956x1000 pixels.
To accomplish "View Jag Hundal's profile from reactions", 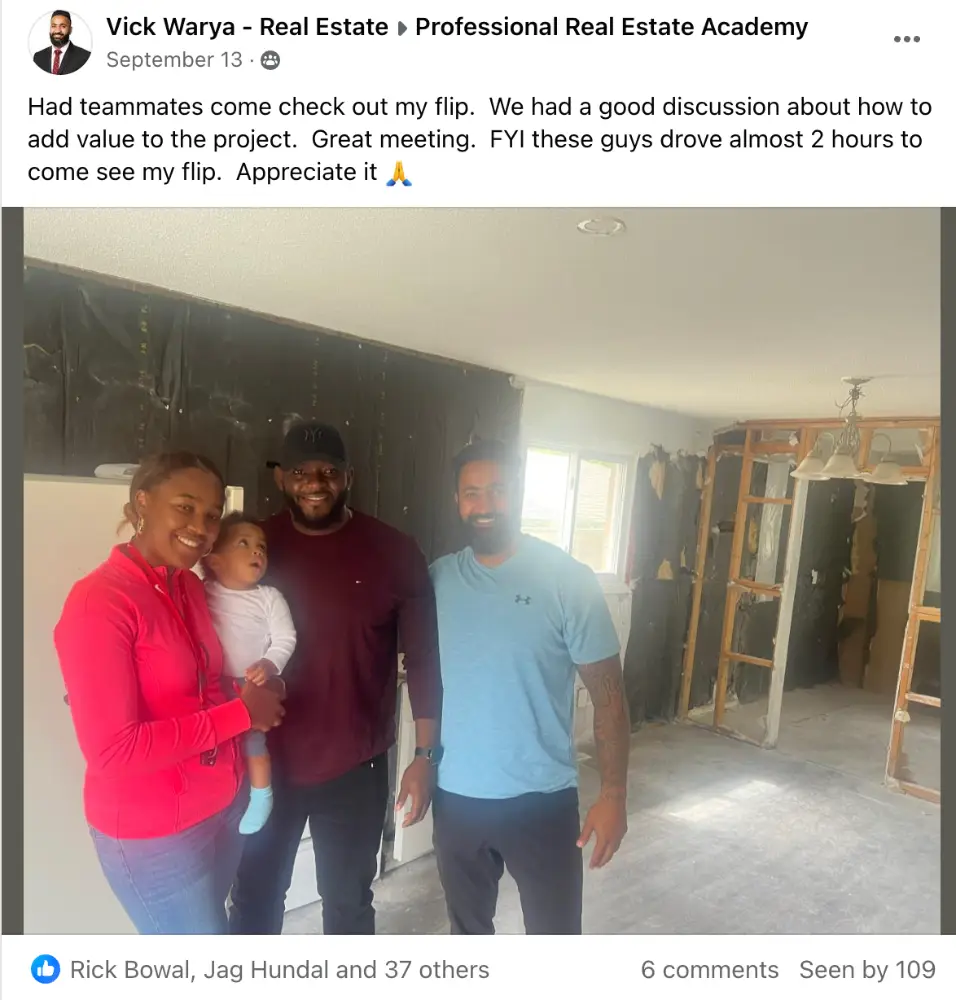I will pyautogui.click(x=267, y=969).
